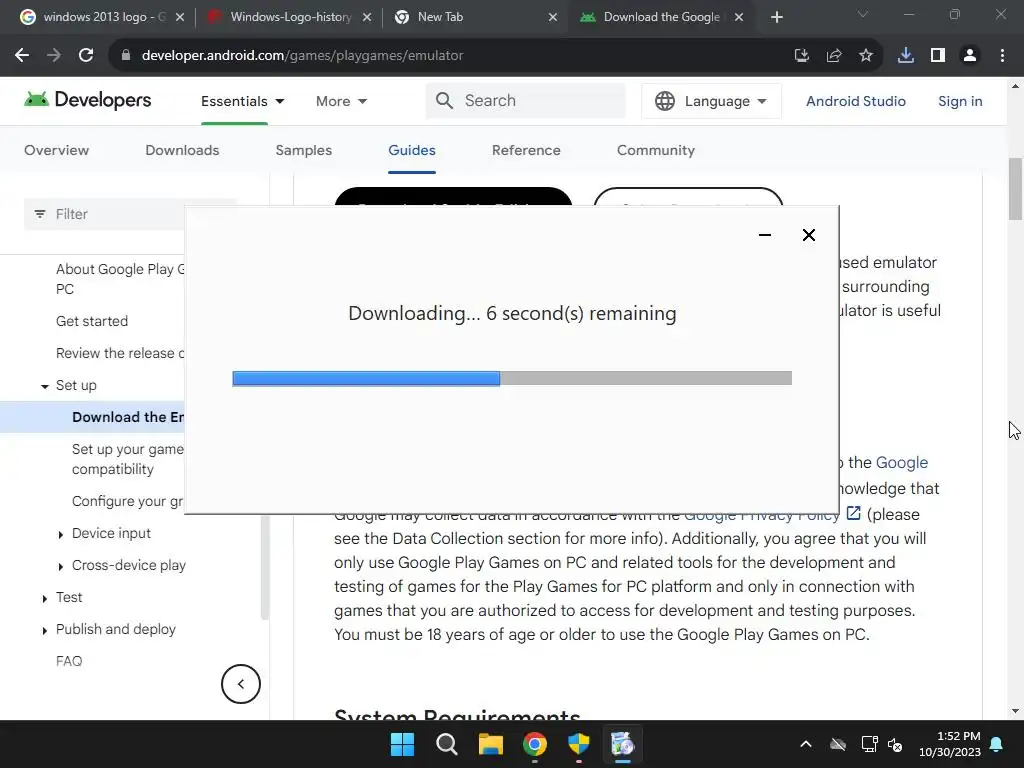Viewport: 1024px width, 768px height.
Task: Open the Get started sidebar link
Action: pos(92,321)
